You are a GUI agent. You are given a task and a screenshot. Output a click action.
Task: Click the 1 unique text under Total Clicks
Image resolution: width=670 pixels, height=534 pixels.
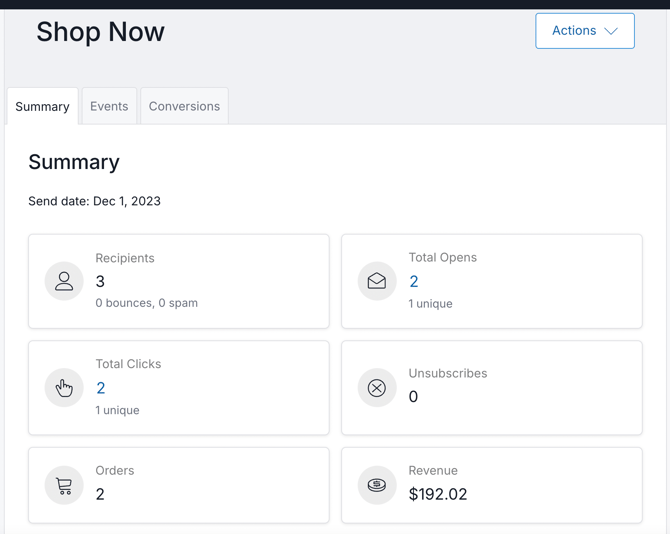pyautogui.click(x=117, y=410)
